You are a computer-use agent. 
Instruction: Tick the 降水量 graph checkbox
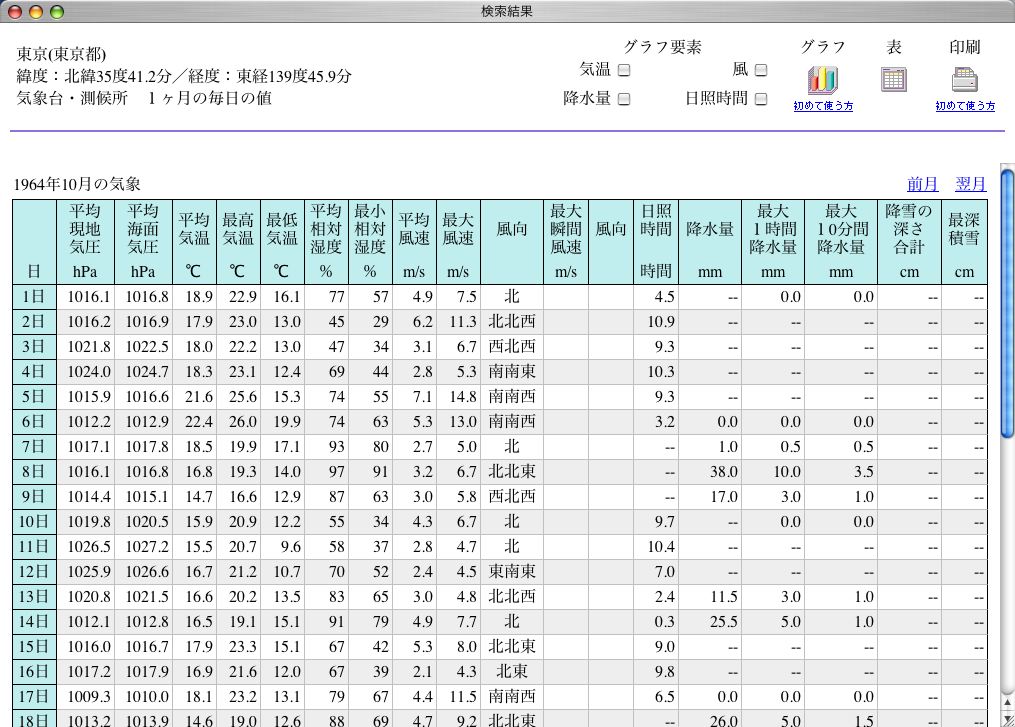624,99
